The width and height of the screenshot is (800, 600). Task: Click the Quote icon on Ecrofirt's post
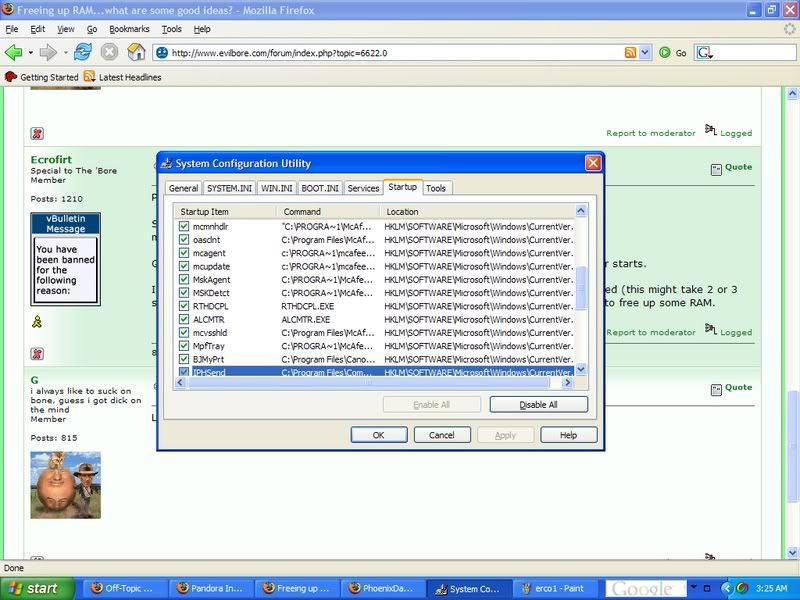(x=716, y=169)
